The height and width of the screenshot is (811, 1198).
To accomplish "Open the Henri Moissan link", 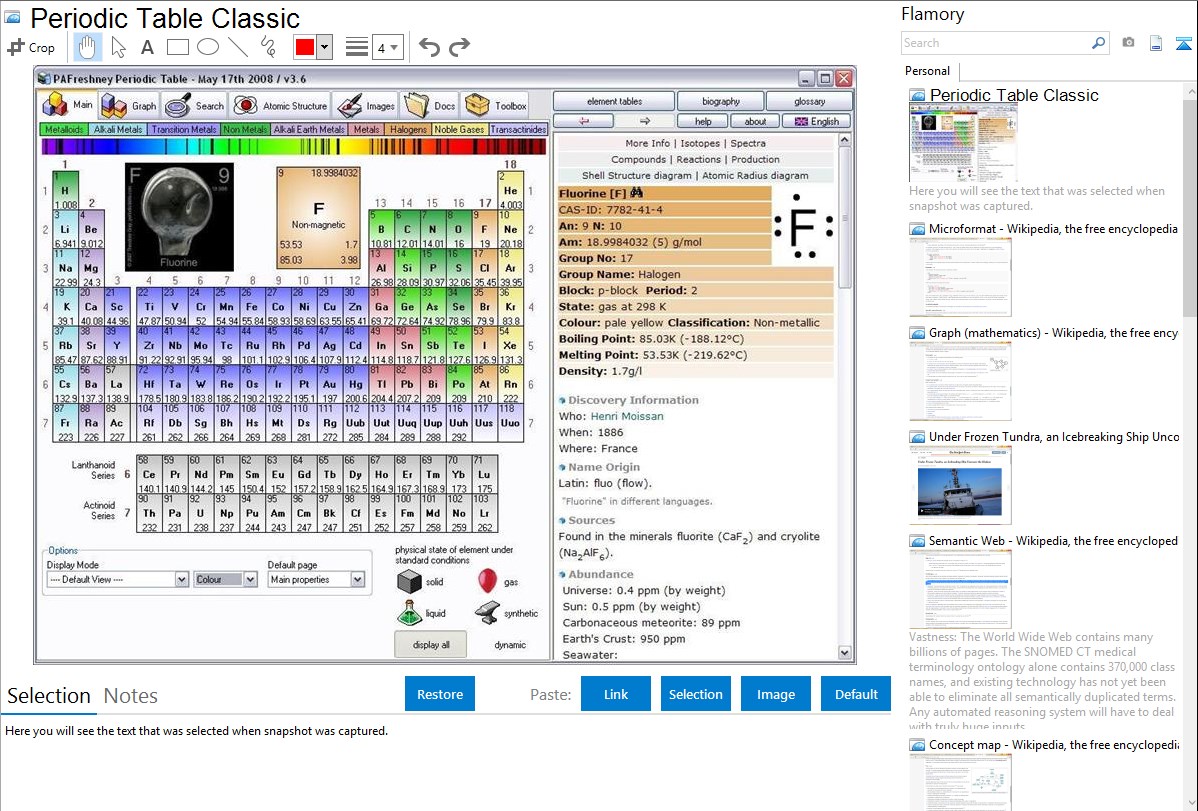I will [x=627, y=417].
